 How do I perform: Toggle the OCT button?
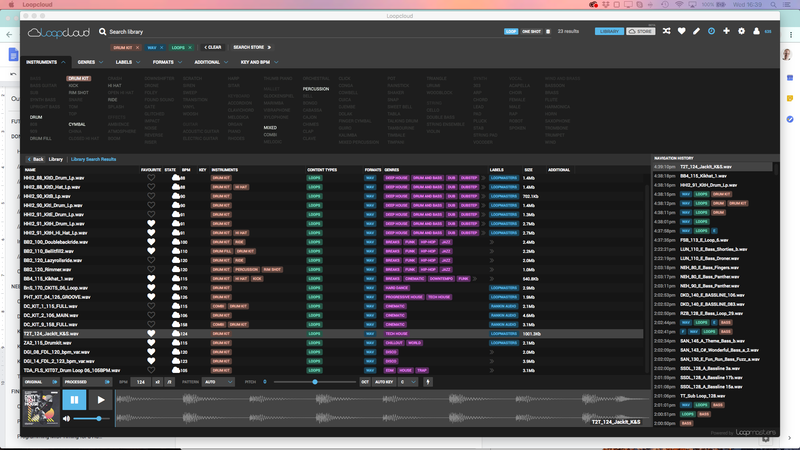coord(365,382)
